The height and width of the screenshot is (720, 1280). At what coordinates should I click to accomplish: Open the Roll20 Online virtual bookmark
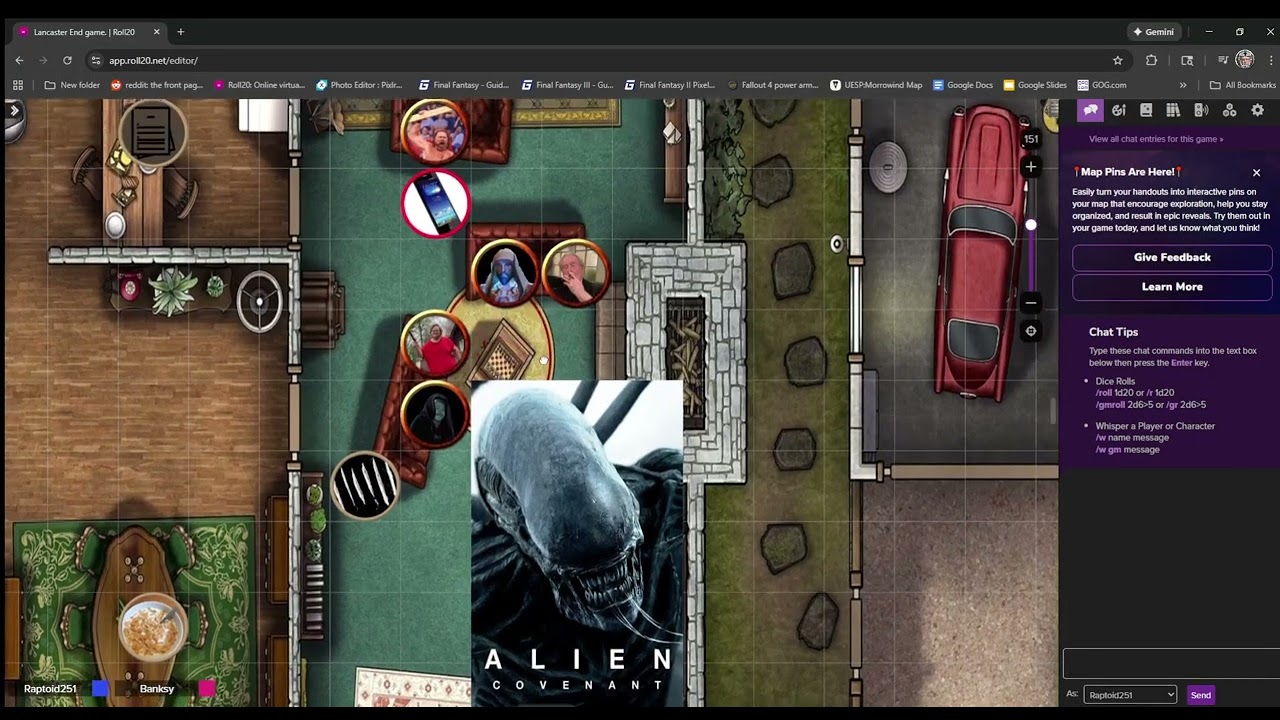click(259, 85)
